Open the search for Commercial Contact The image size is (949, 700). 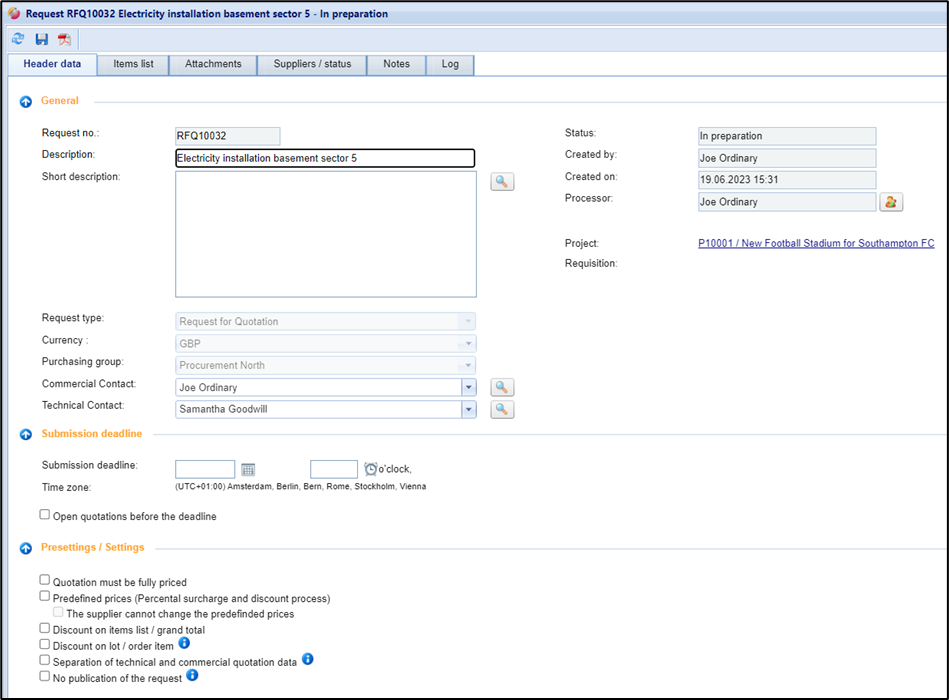tap(502, 387)
